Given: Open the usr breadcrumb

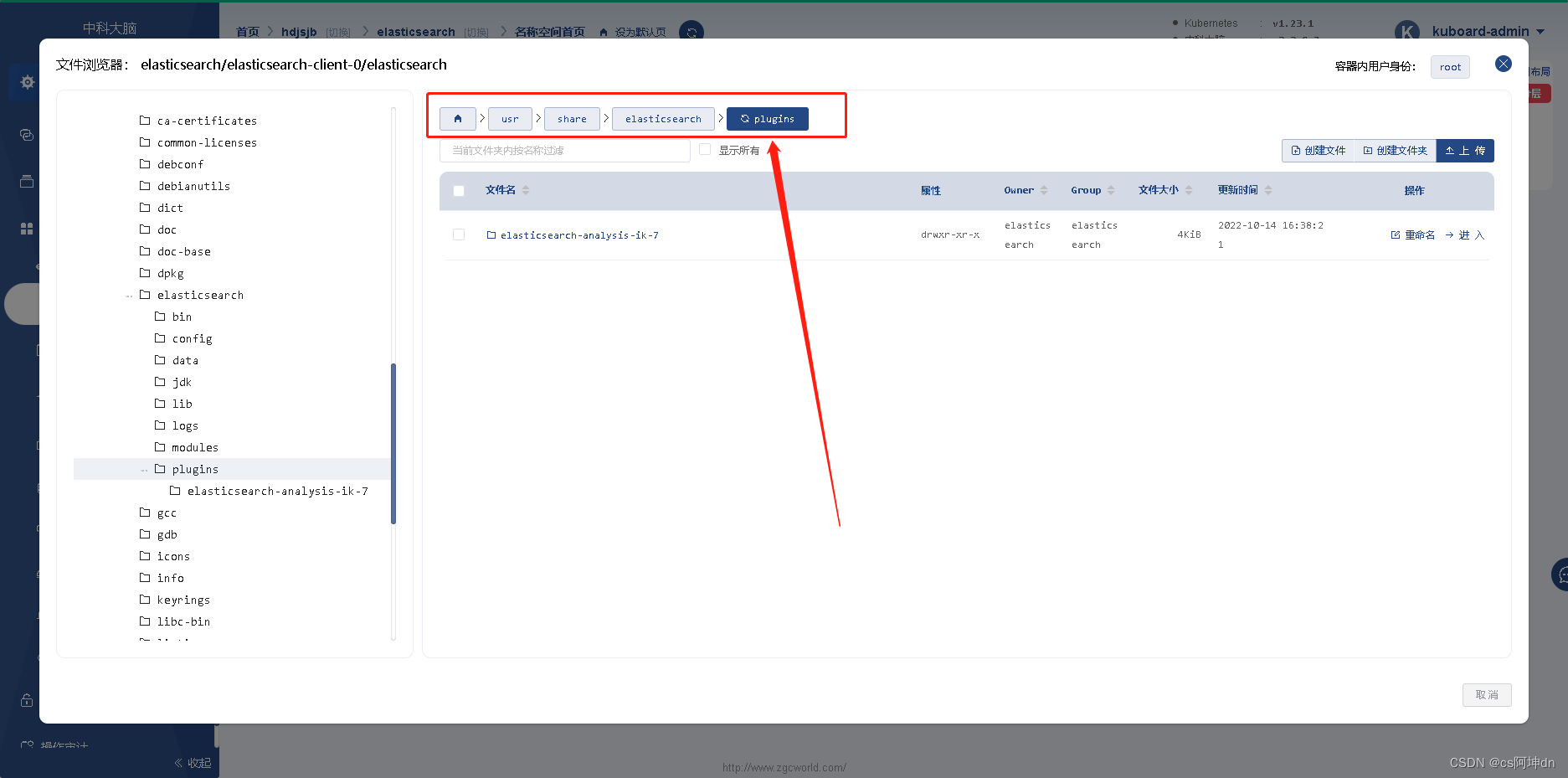Looking at the screenshot, I should pyautogui.click(x=510, y=119).
